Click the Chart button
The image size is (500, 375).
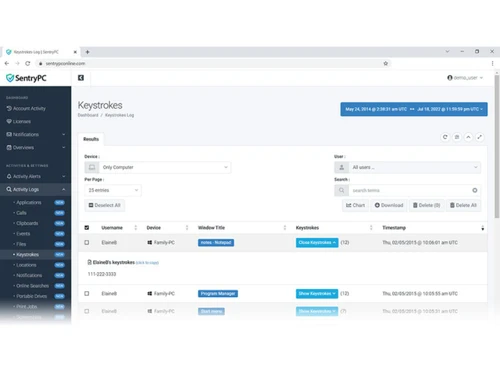pyautogui.click(x=355, y=205)
